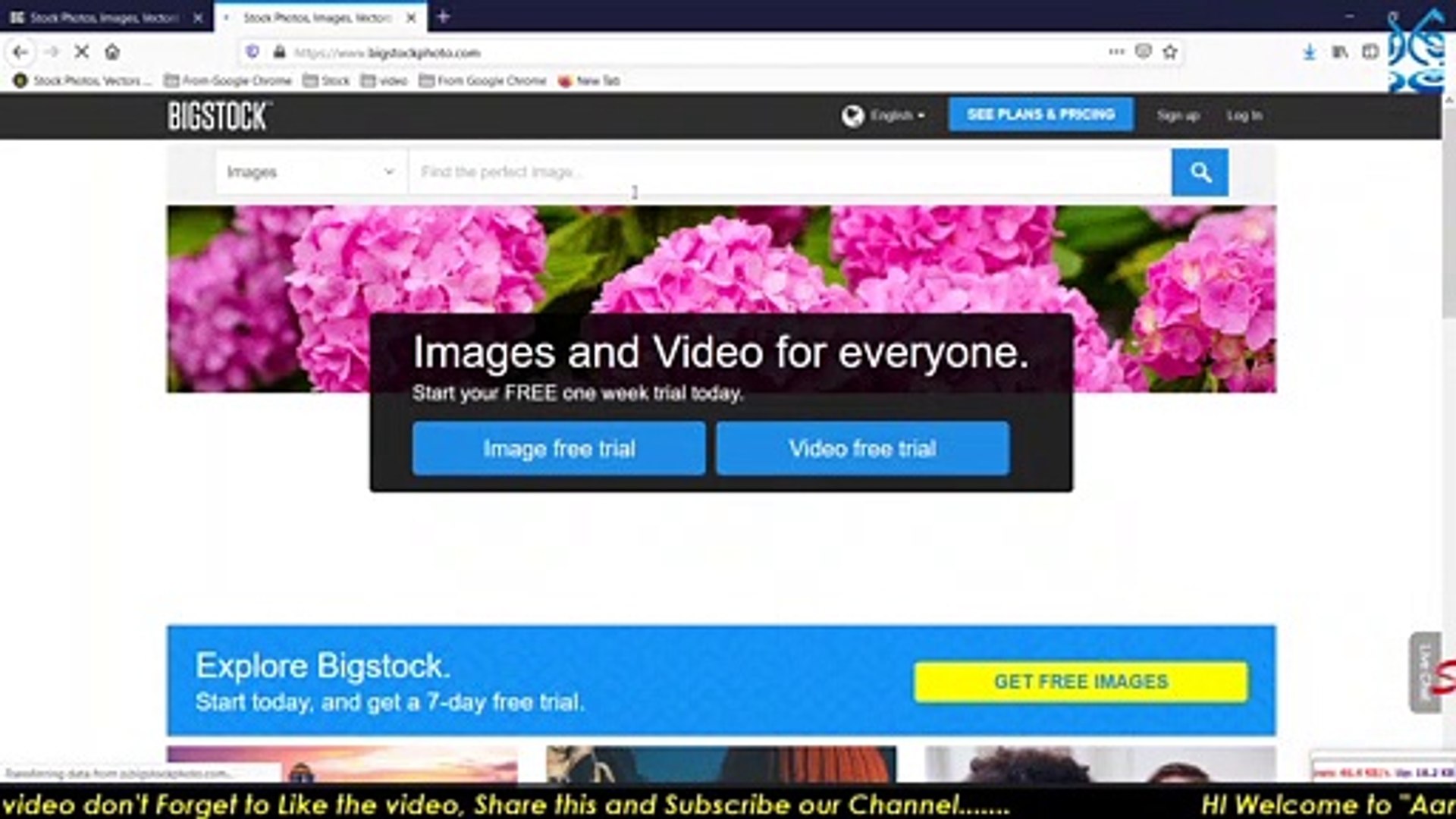Screen dimensions: 1456x819
Task: Open page actions three-dot menu
Action: tap(1116, 52)
